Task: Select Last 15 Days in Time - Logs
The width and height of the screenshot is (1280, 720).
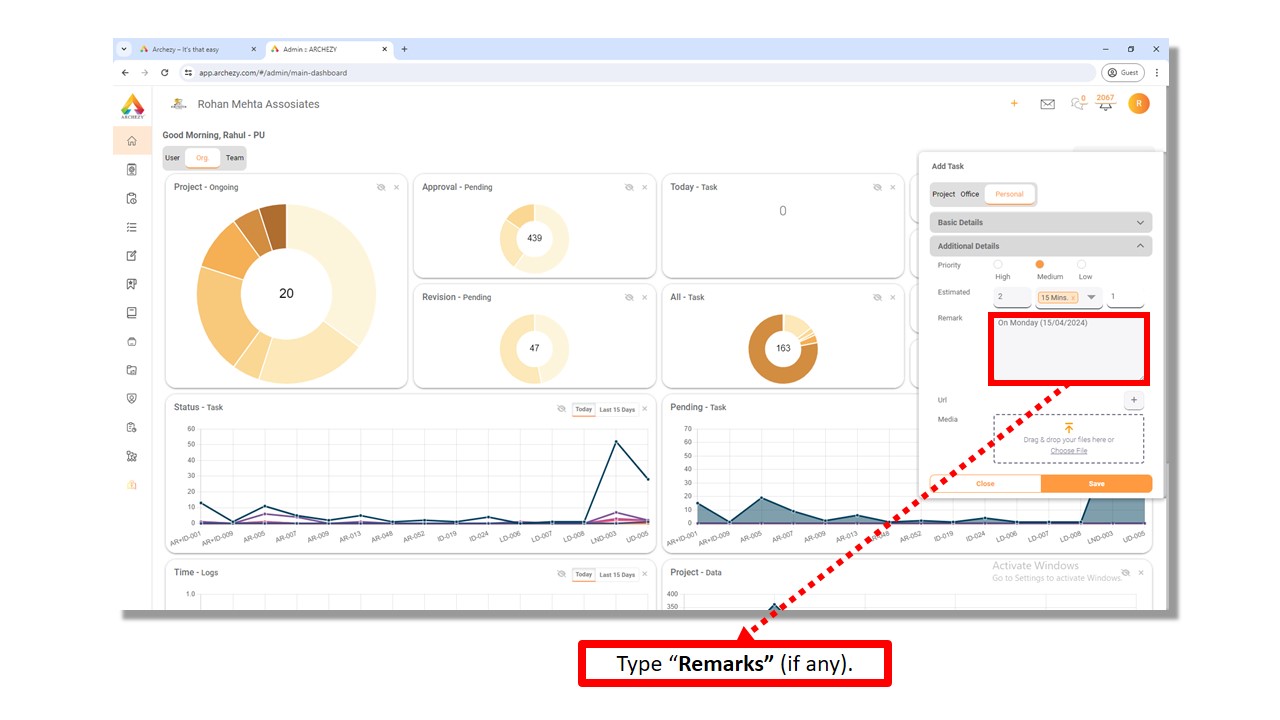Action: (617, 574)
